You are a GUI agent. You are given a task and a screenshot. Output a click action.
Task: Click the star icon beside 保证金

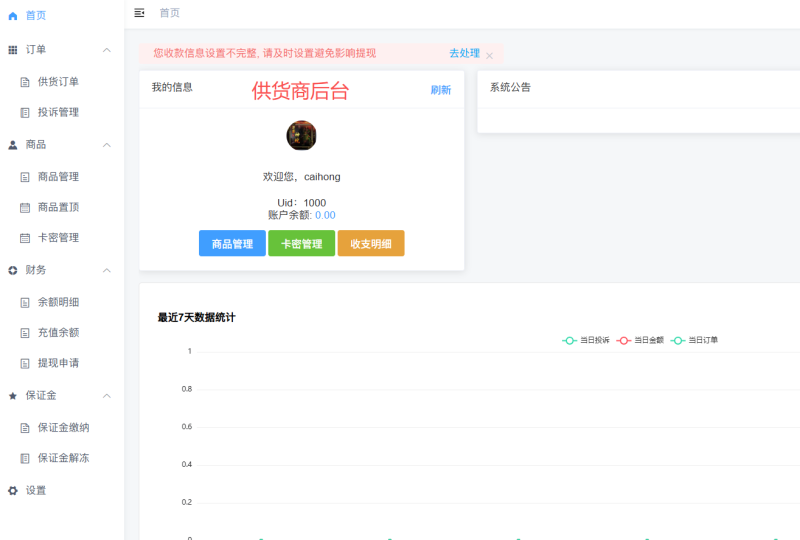coord(13,396)
